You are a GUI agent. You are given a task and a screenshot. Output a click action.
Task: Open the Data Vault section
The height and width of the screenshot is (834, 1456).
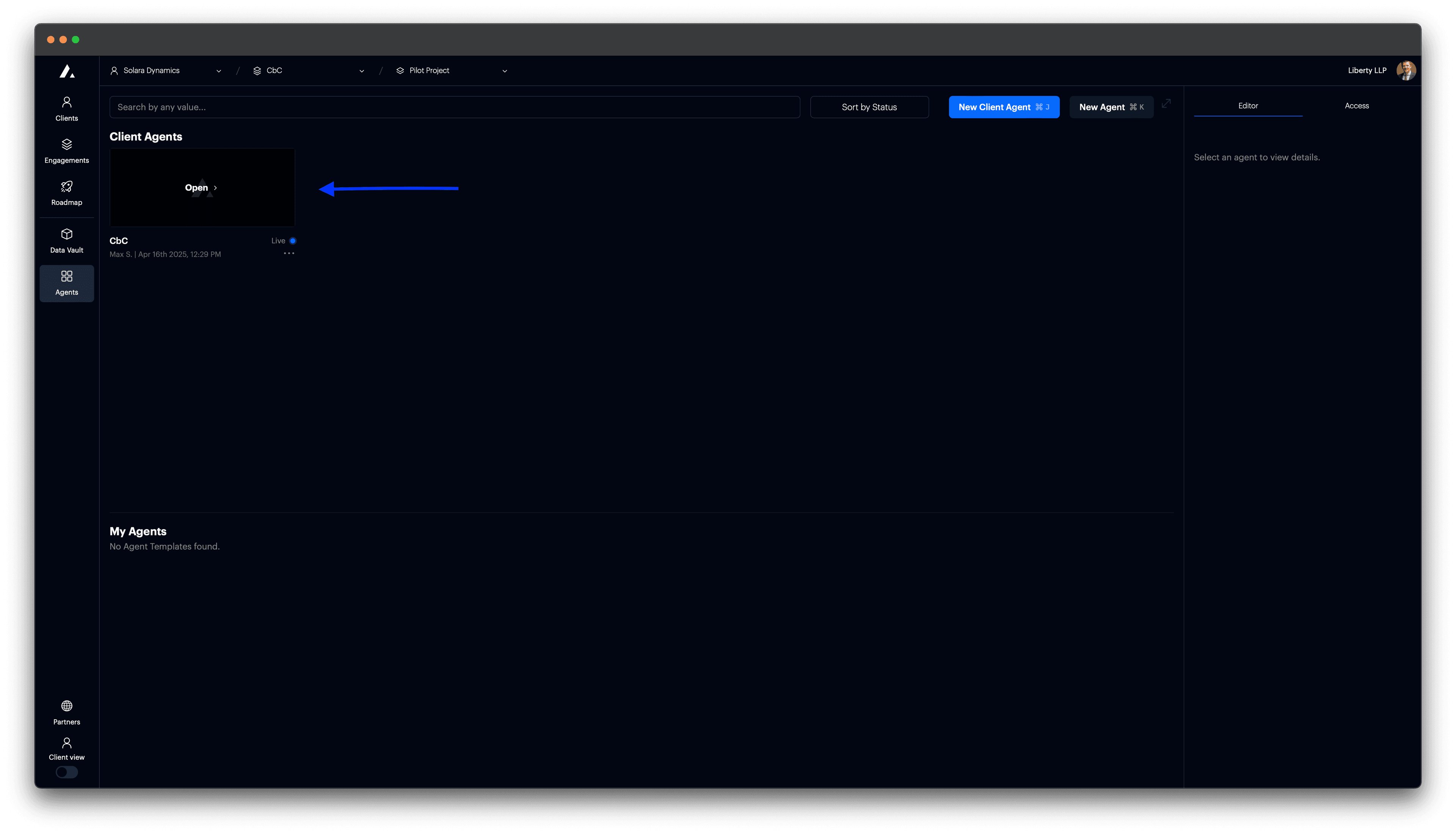point(66,240)
